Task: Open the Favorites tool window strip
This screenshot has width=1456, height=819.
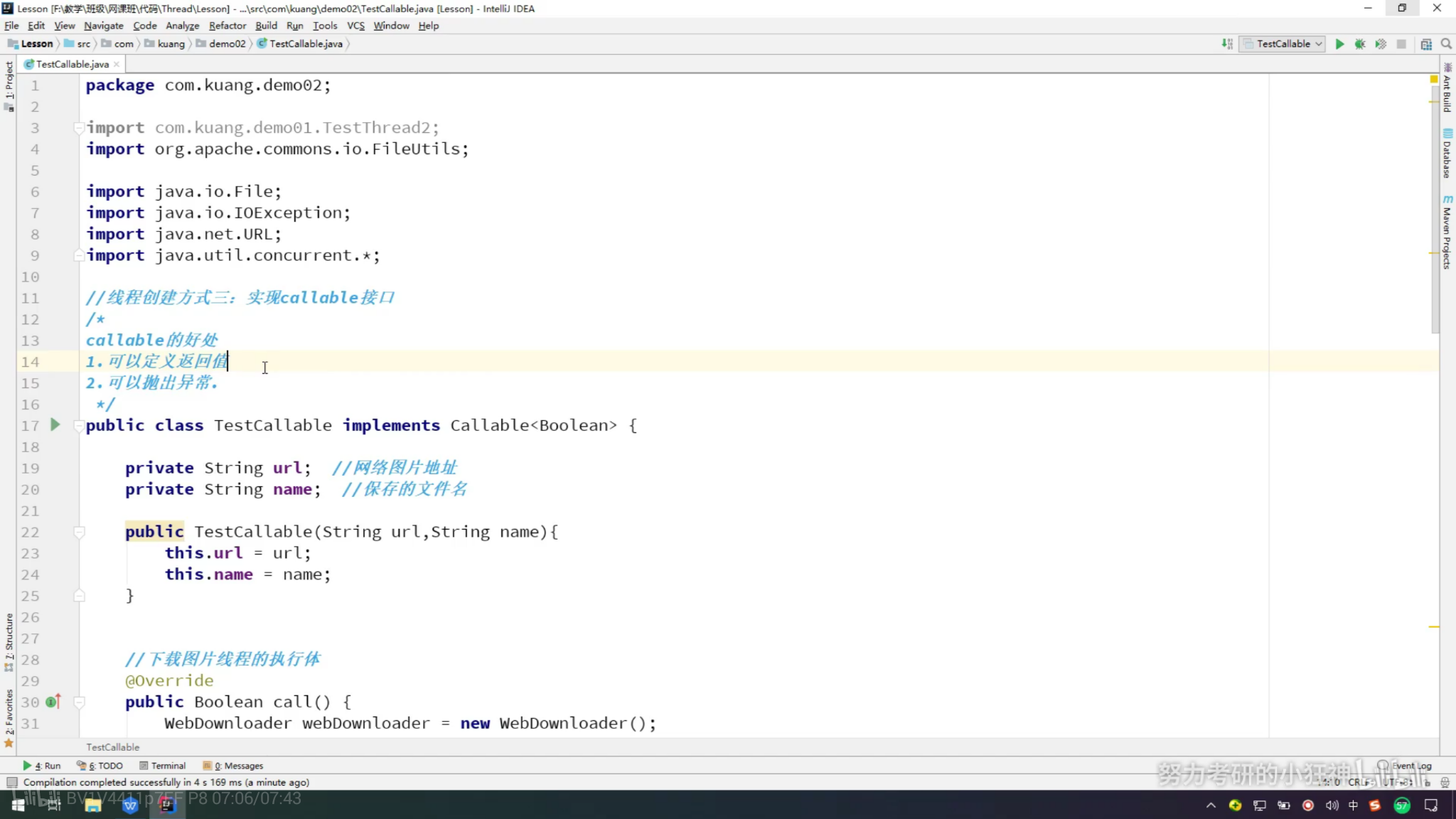Action: point(9,718)
